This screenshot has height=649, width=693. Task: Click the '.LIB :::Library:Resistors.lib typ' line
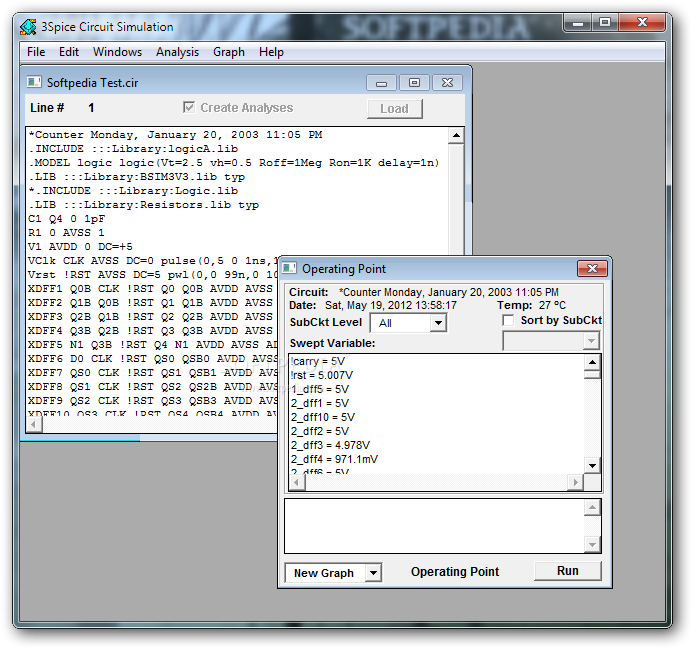144,205
